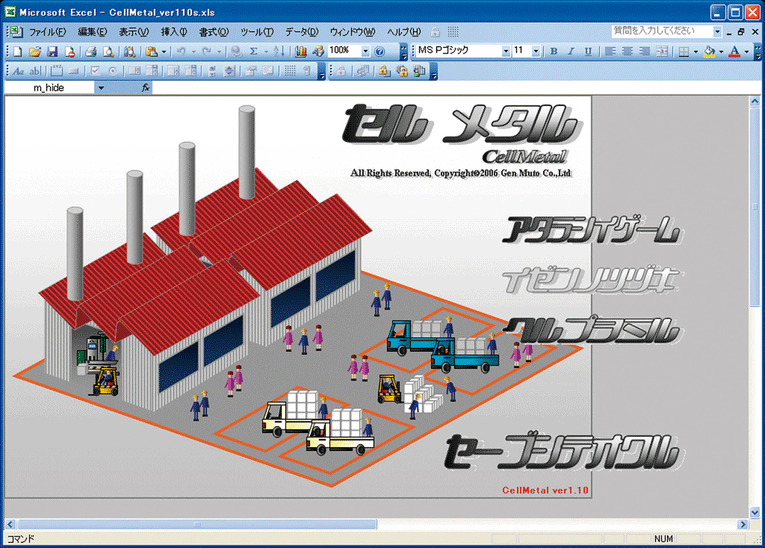Expand the MS Pゴシック font name dropdown
Image resolution: width=765 pixels, height=548 pixels.
point(506,51)
